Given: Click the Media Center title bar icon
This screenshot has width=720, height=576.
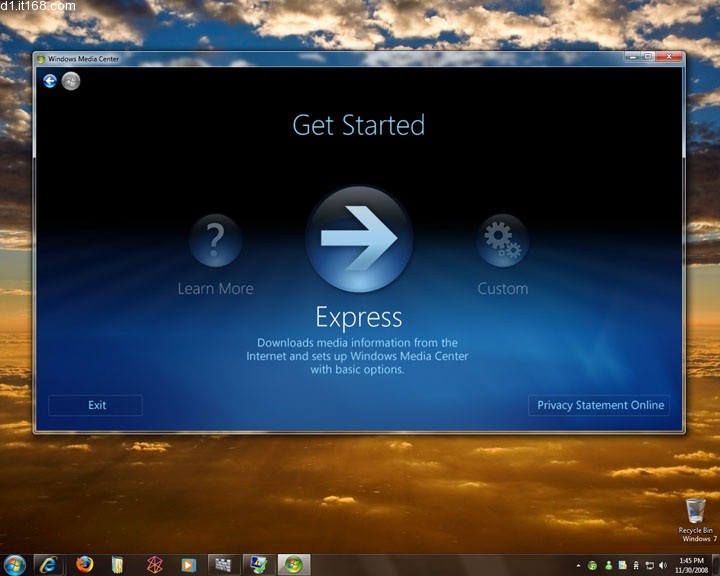Looking at the screenshot, I should click(41, 59).
